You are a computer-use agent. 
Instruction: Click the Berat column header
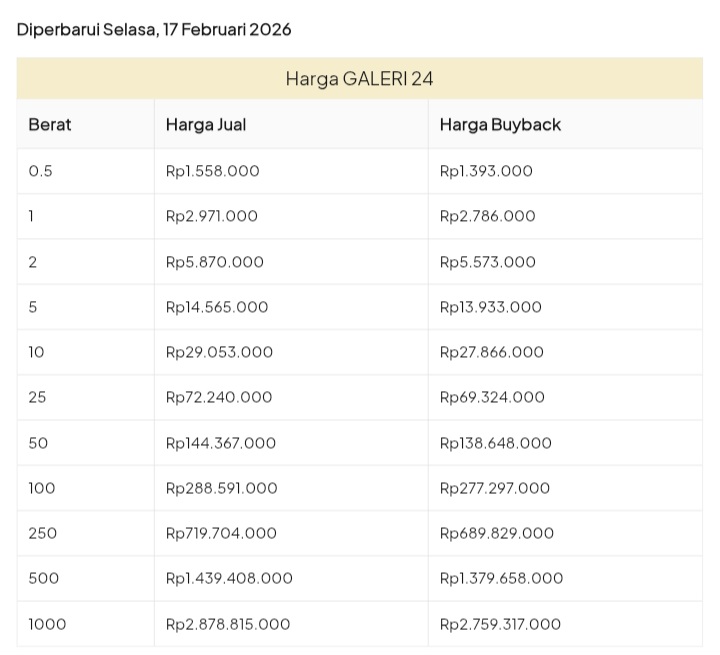(50, 125)
